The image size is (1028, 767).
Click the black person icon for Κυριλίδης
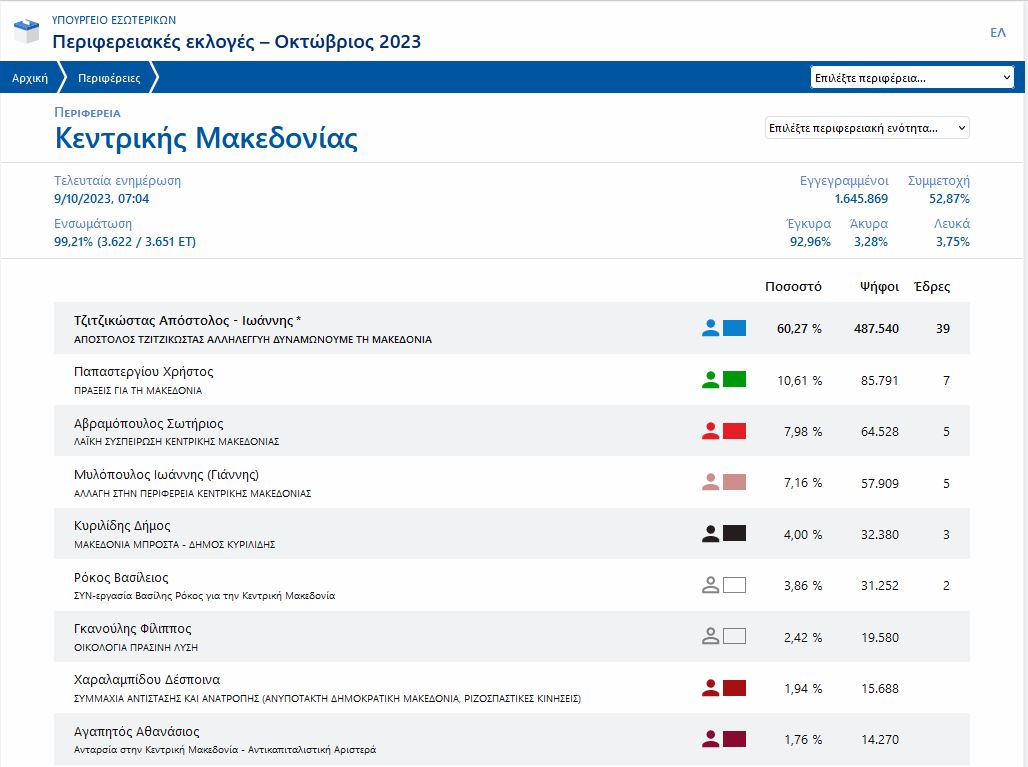pyautogui.click(x=710, y=534)
